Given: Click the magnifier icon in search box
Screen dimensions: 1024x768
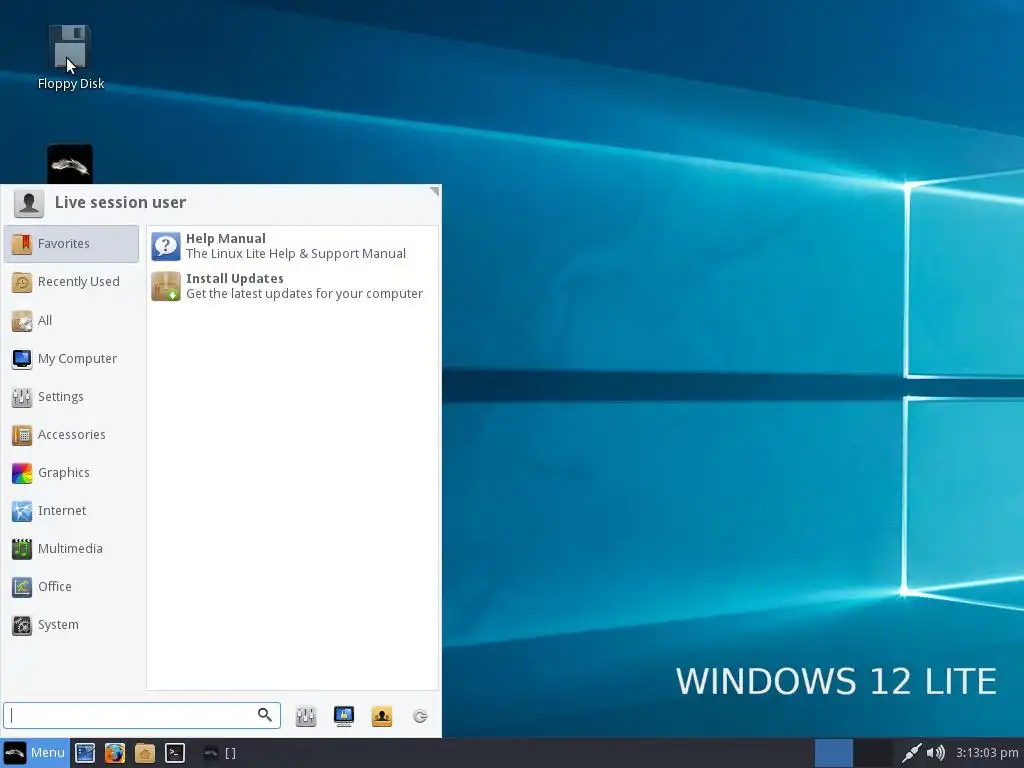Looking at the screenshot, I should [x=264, y=715].
